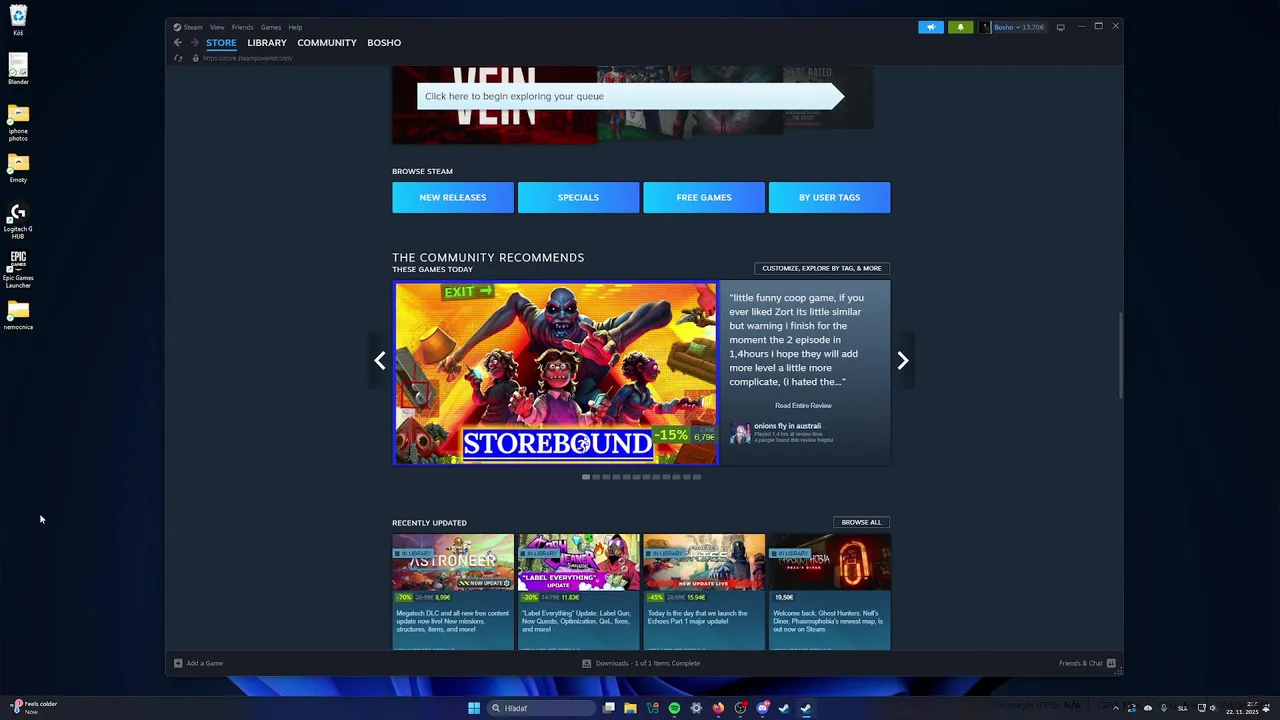
Task: Click the FREE GAMES button
Action: tap(704, 198)
